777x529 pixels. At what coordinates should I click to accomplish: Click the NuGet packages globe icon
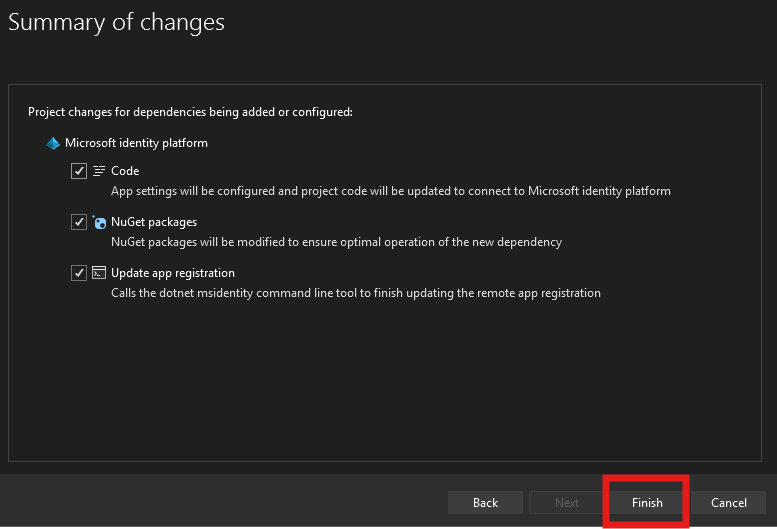(x=99, y=222)
